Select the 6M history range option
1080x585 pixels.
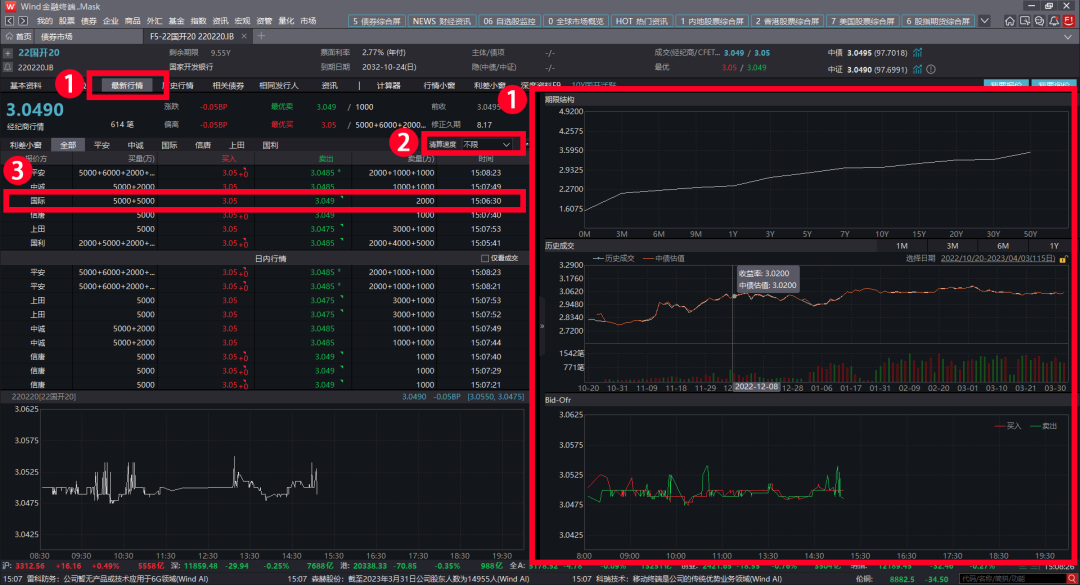(x=1002, y=246)
